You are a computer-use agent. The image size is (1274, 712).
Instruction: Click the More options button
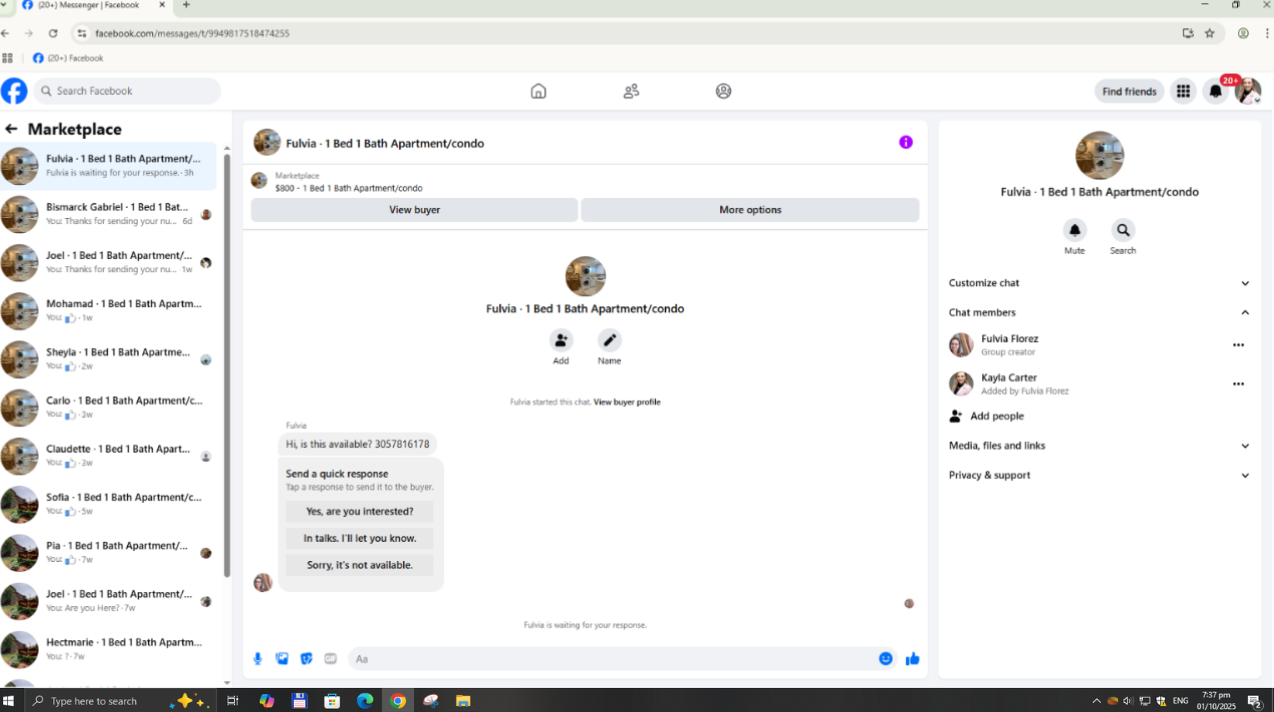750,210
